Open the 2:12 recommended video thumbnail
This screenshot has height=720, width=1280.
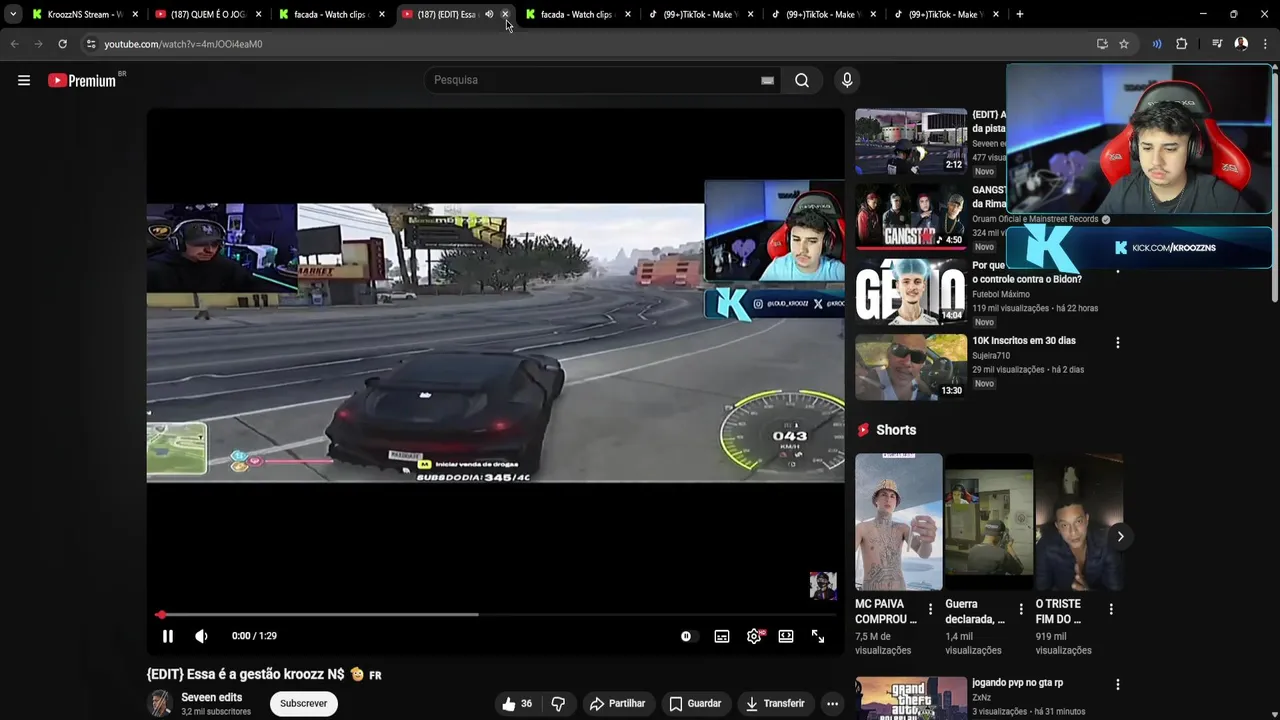(910, 141)
